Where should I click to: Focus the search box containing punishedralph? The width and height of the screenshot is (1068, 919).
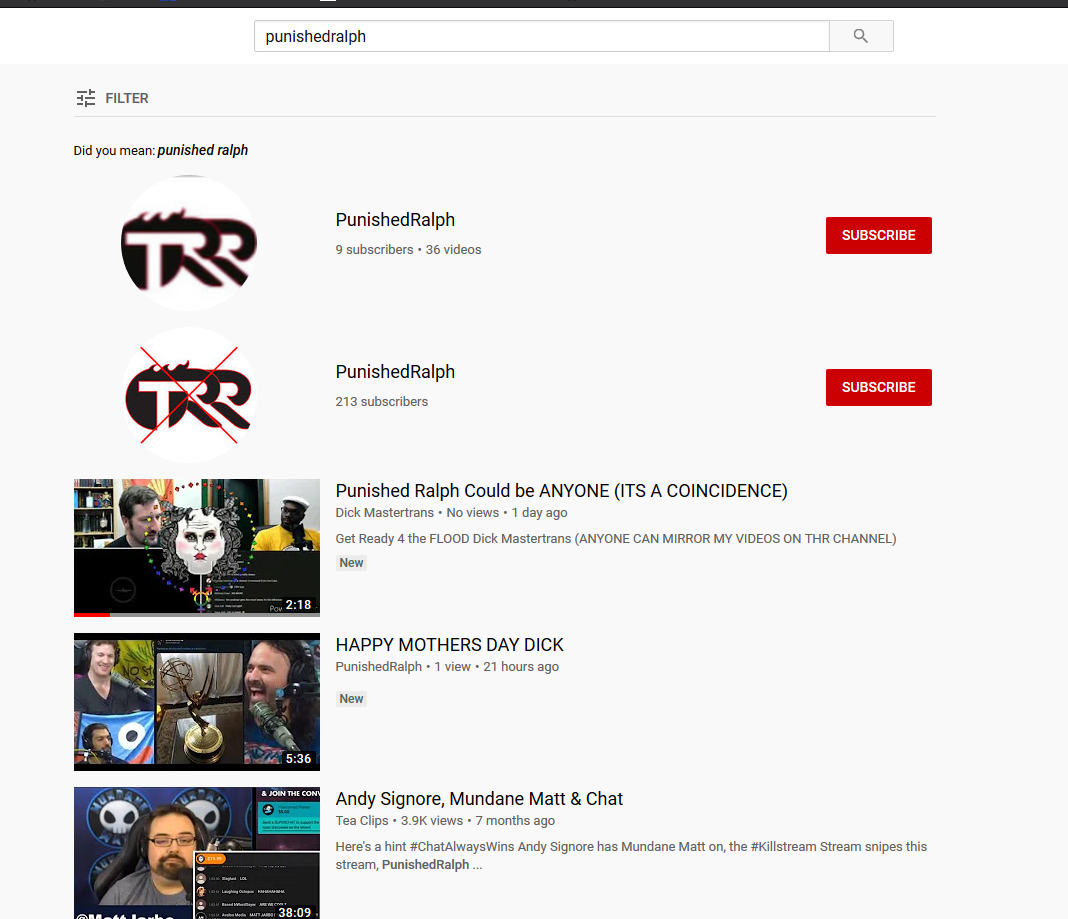pyautogui.click(x=541, y=36)
